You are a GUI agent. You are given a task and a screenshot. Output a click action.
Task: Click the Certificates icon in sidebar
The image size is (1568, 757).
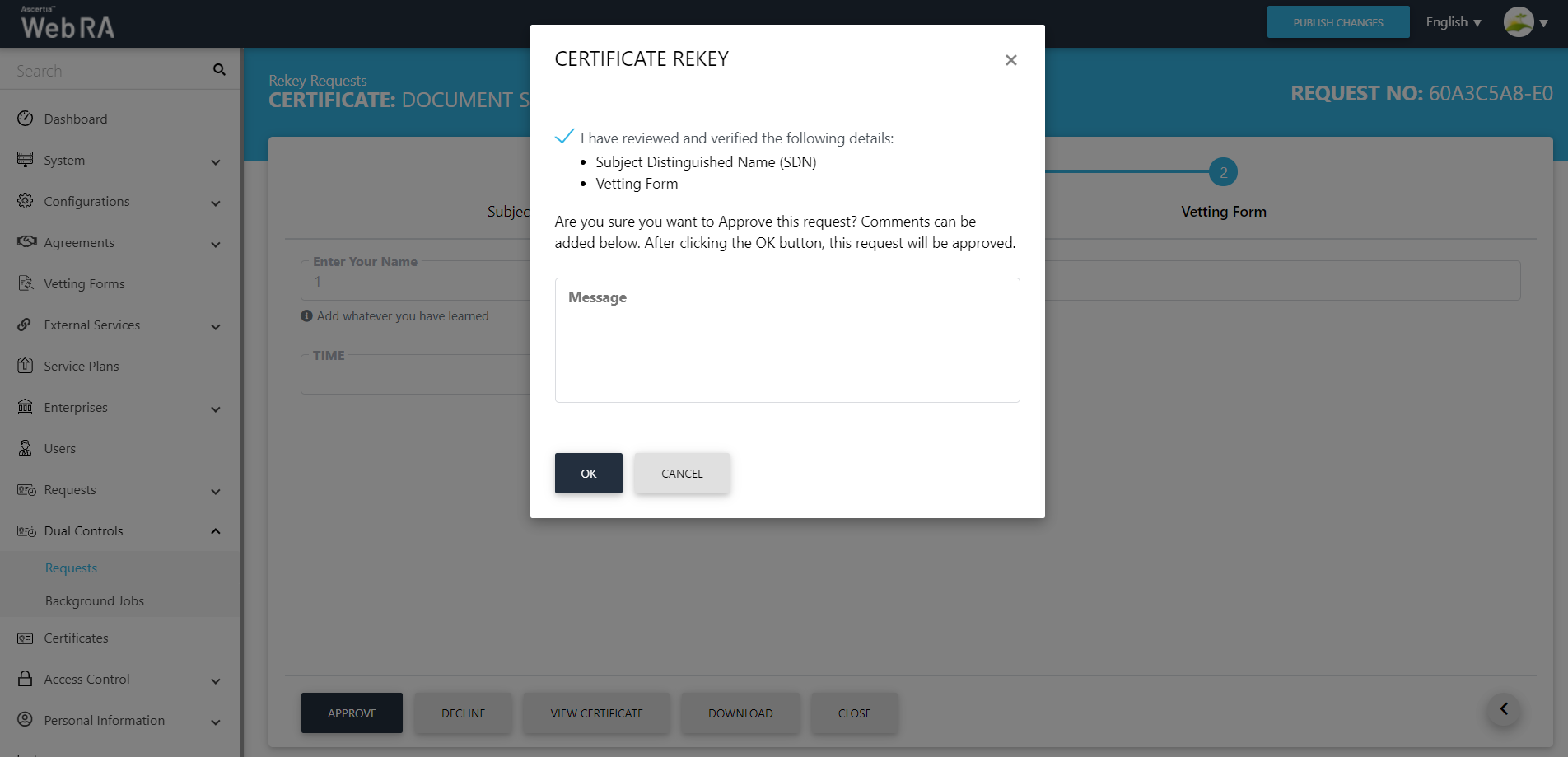pos(26,638)
